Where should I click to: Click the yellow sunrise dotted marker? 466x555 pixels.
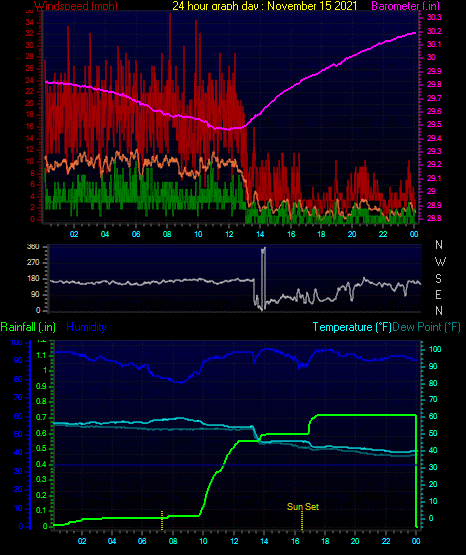click(162, 520)
